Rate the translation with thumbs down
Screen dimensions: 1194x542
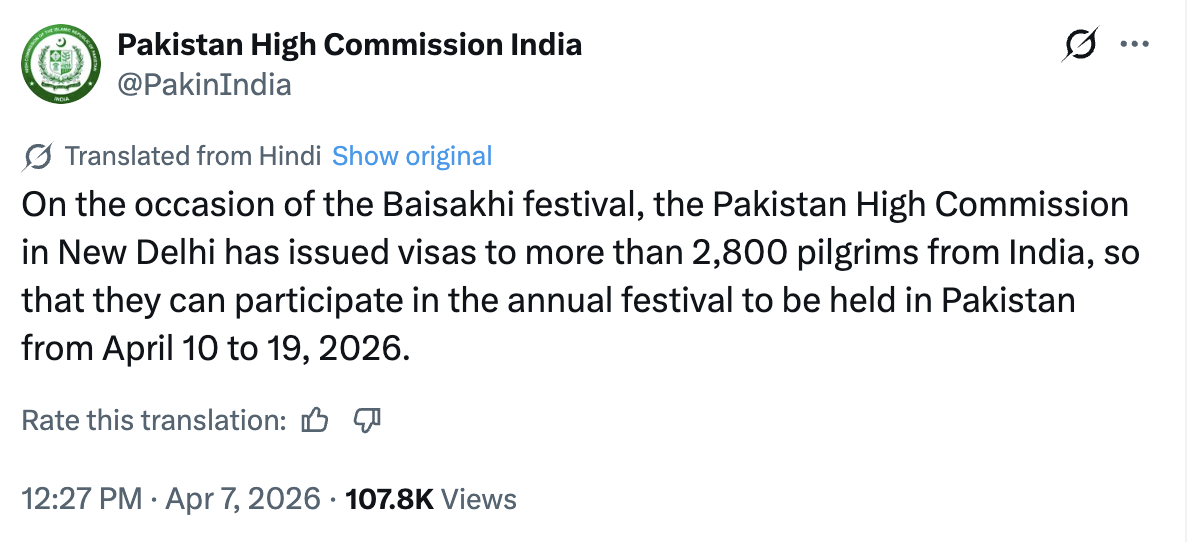tap(367, 420)
